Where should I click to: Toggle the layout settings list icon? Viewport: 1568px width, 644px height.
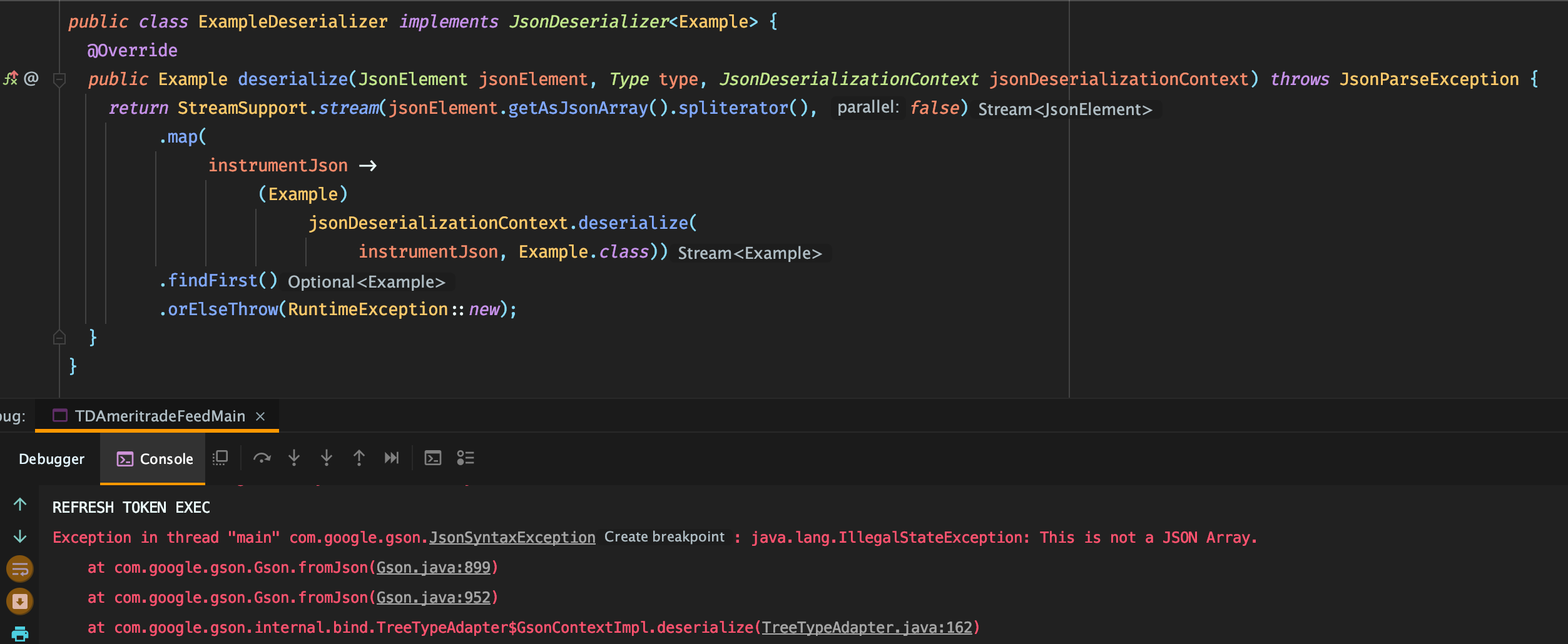466,458
